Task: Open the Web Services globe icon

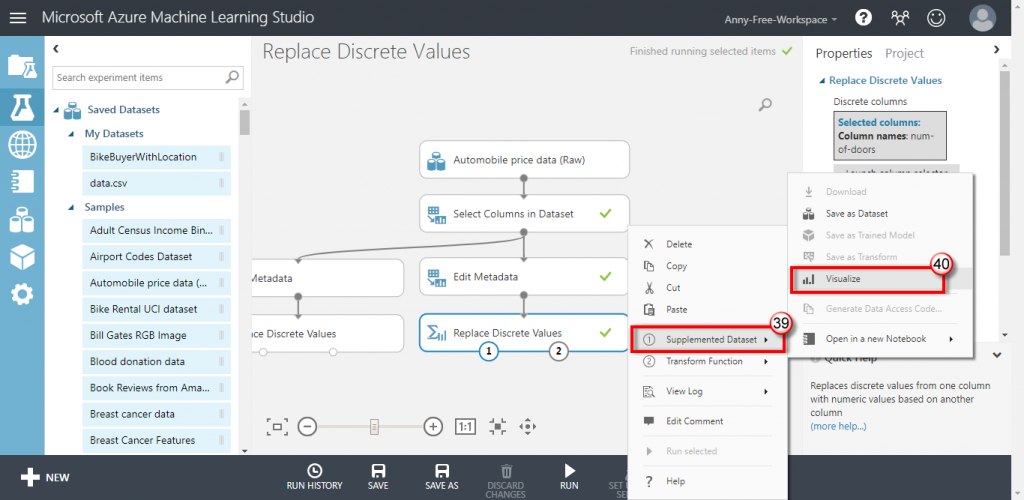Action: tap(22, 144)
